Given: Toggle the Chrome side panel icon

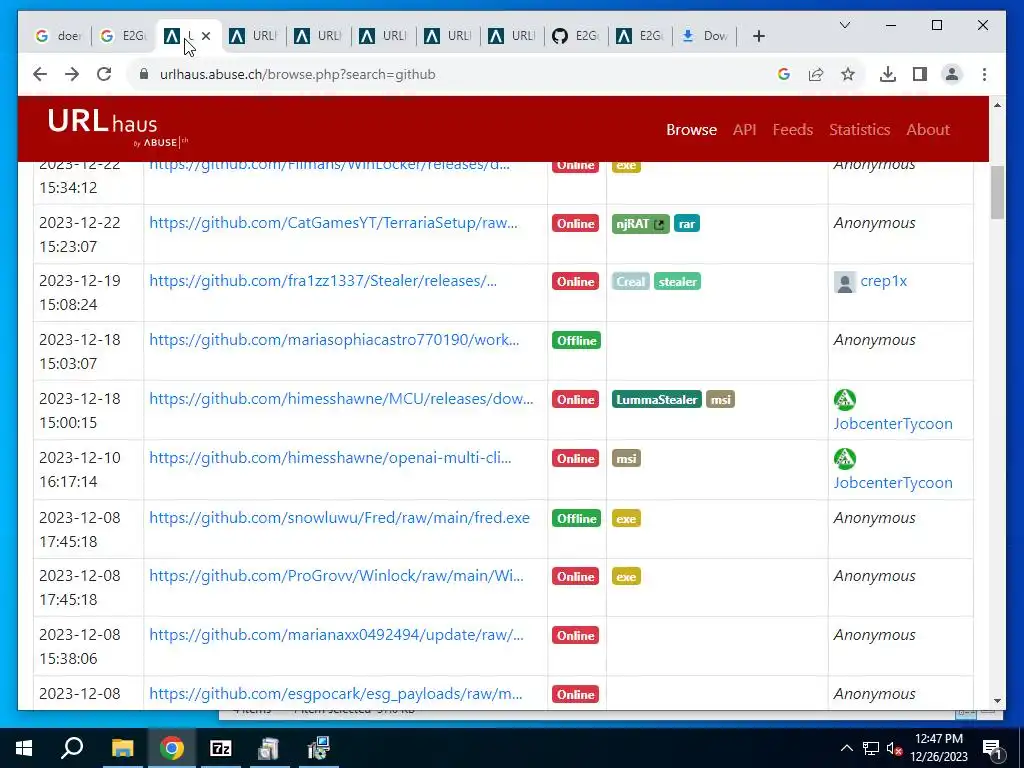Looking at the screenshot, I should (920, 74).
